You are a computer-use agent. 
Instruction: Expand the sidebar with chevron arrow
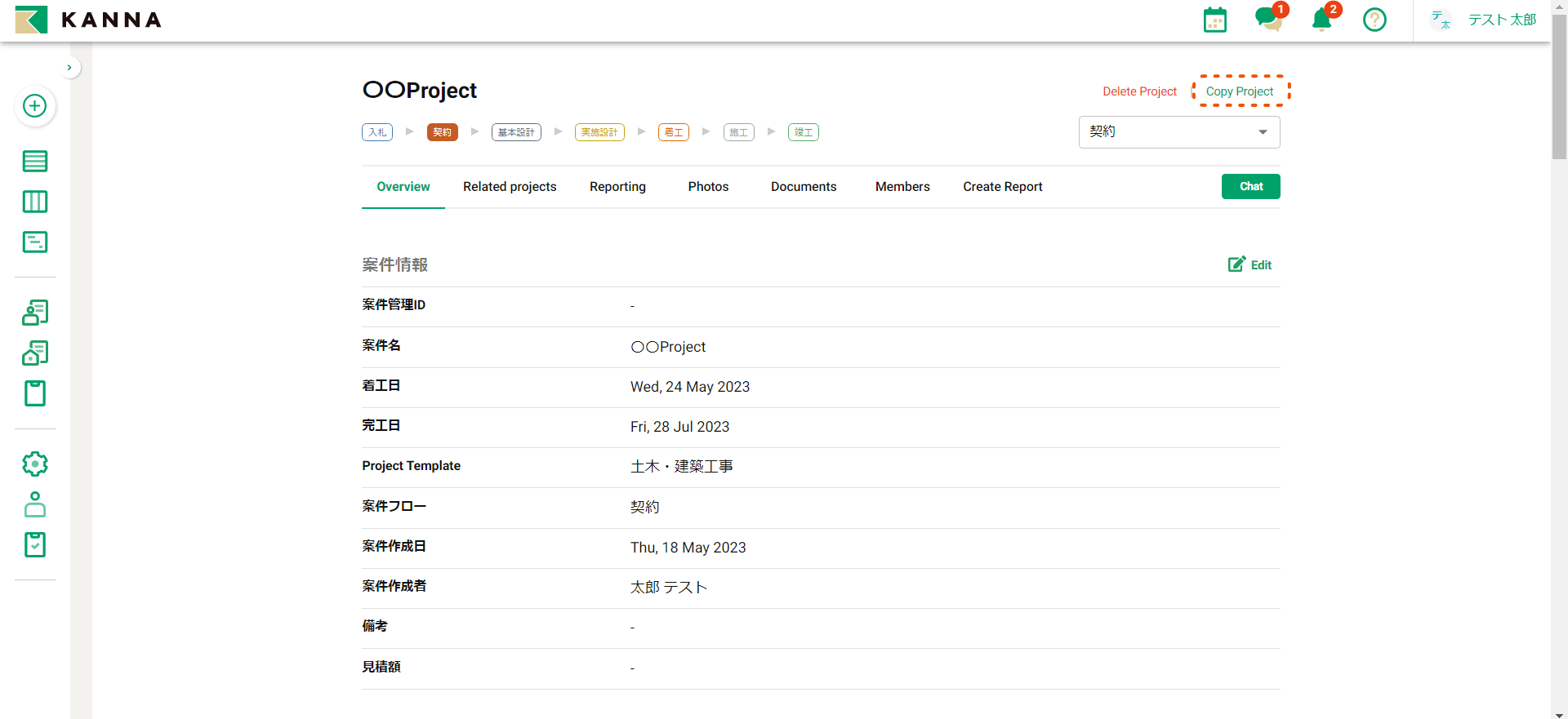69,68
